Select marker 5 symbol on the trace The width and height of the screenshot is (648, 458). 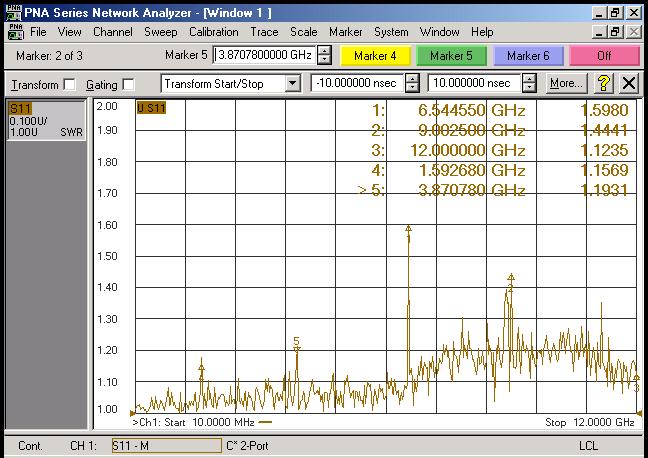(297, 345)
